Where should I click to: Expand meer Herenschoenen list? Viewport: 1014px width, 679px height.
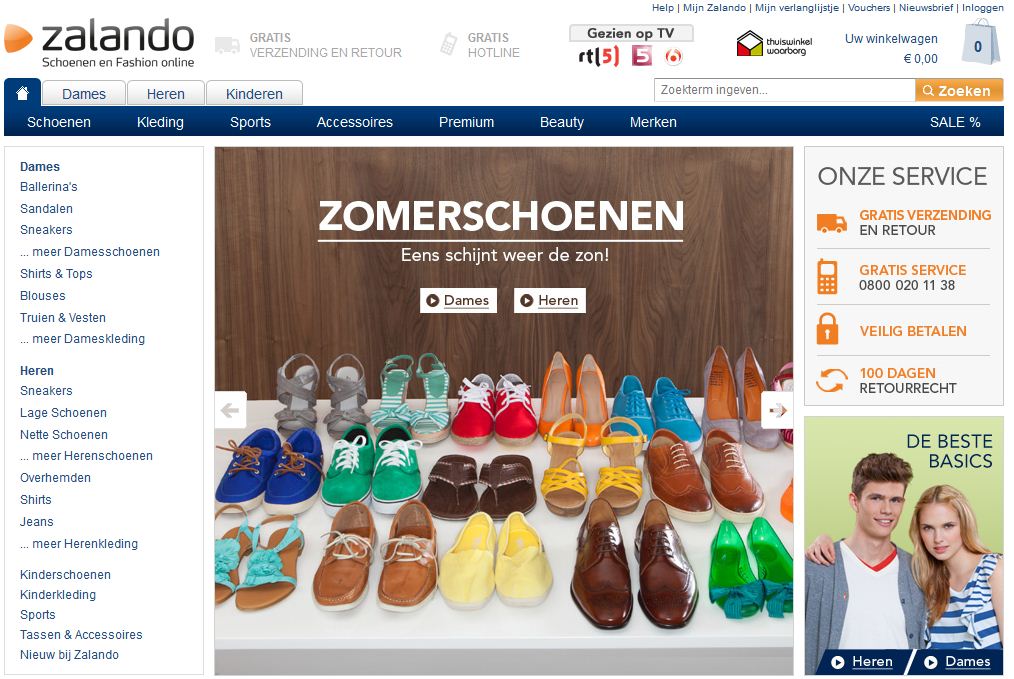tap(87, 456)
